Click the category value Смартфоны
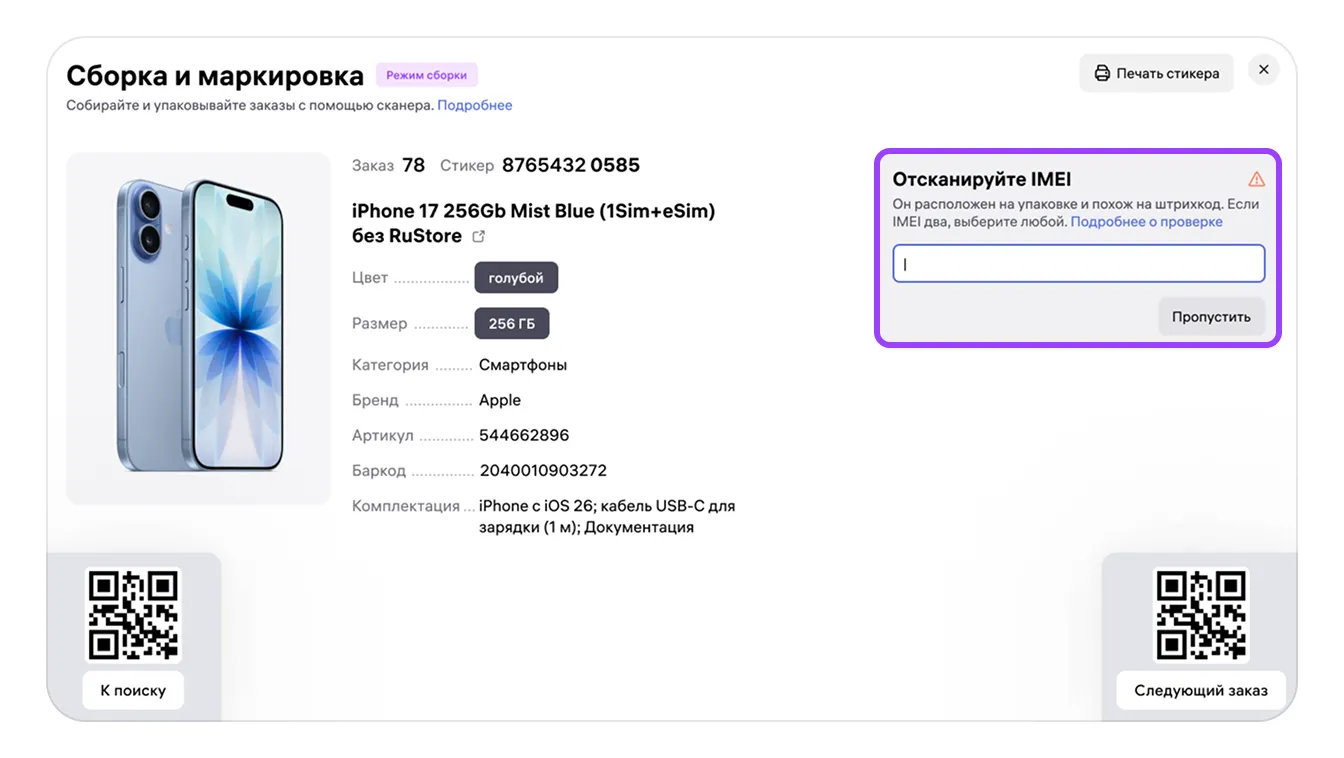Image resolution: width=1344 pixels, height=758 pixels. point(523,365)
